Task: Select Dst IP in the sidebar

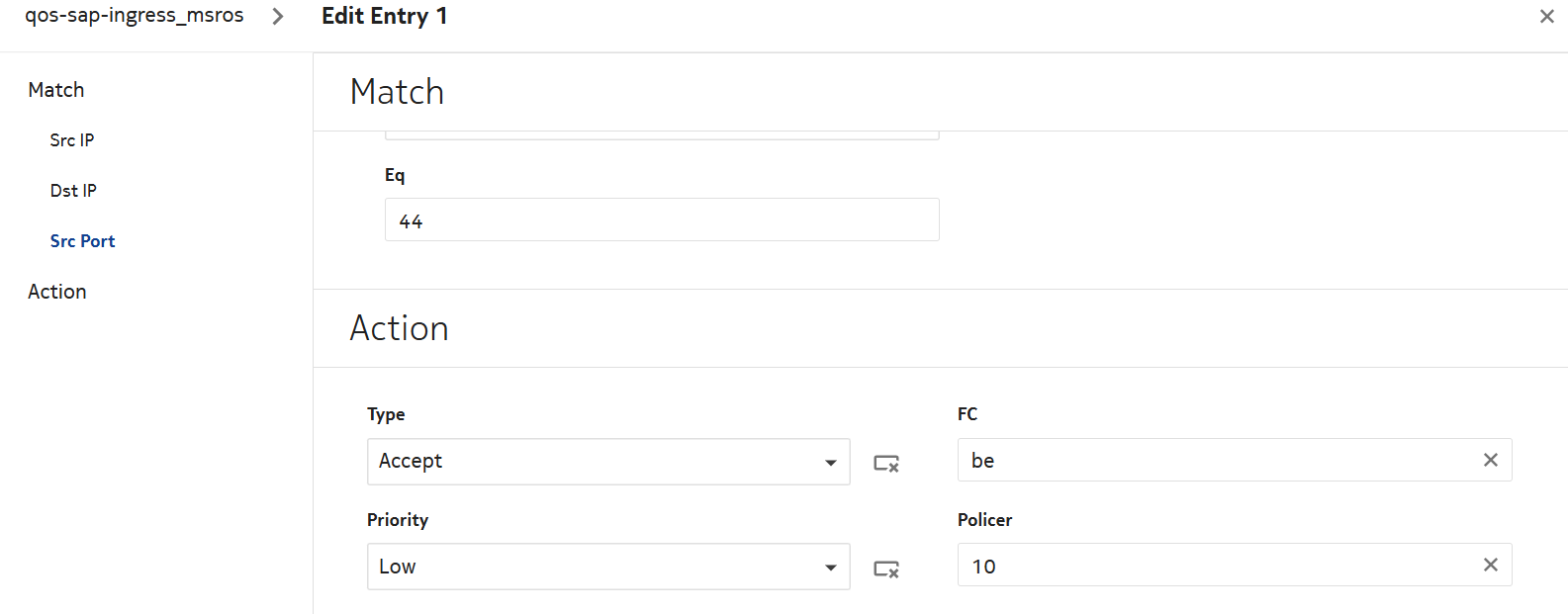Action: (x=73, y=191)
